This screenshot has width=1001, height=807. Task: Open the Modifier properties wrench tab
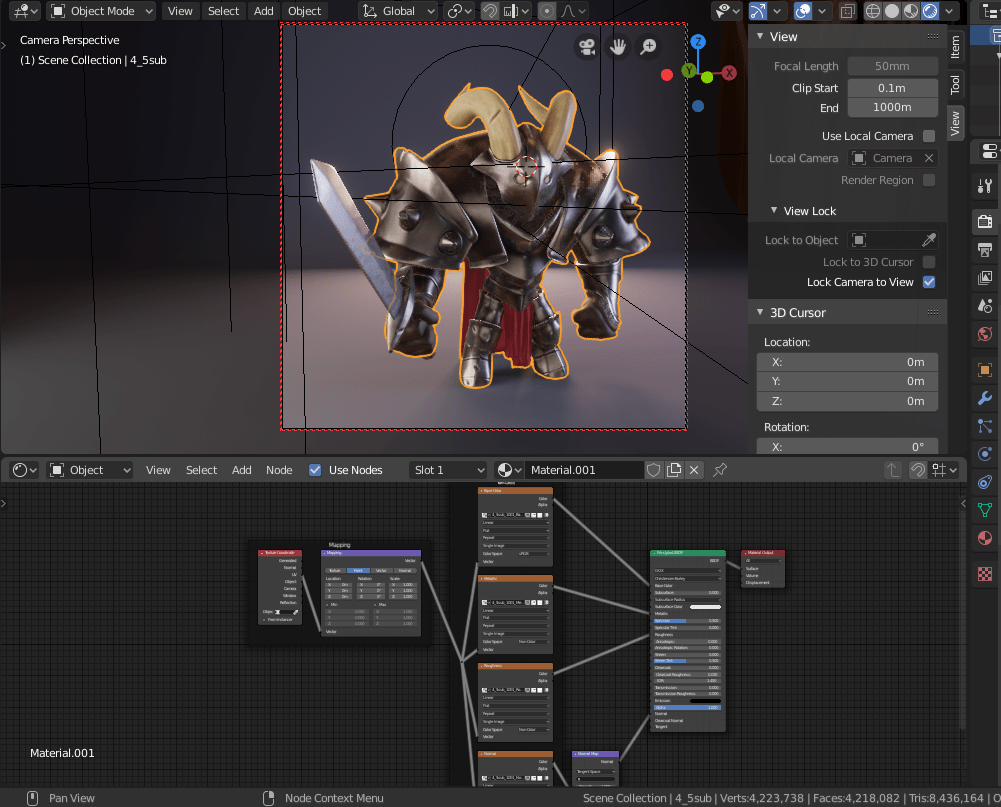click(x=984, y=397)
